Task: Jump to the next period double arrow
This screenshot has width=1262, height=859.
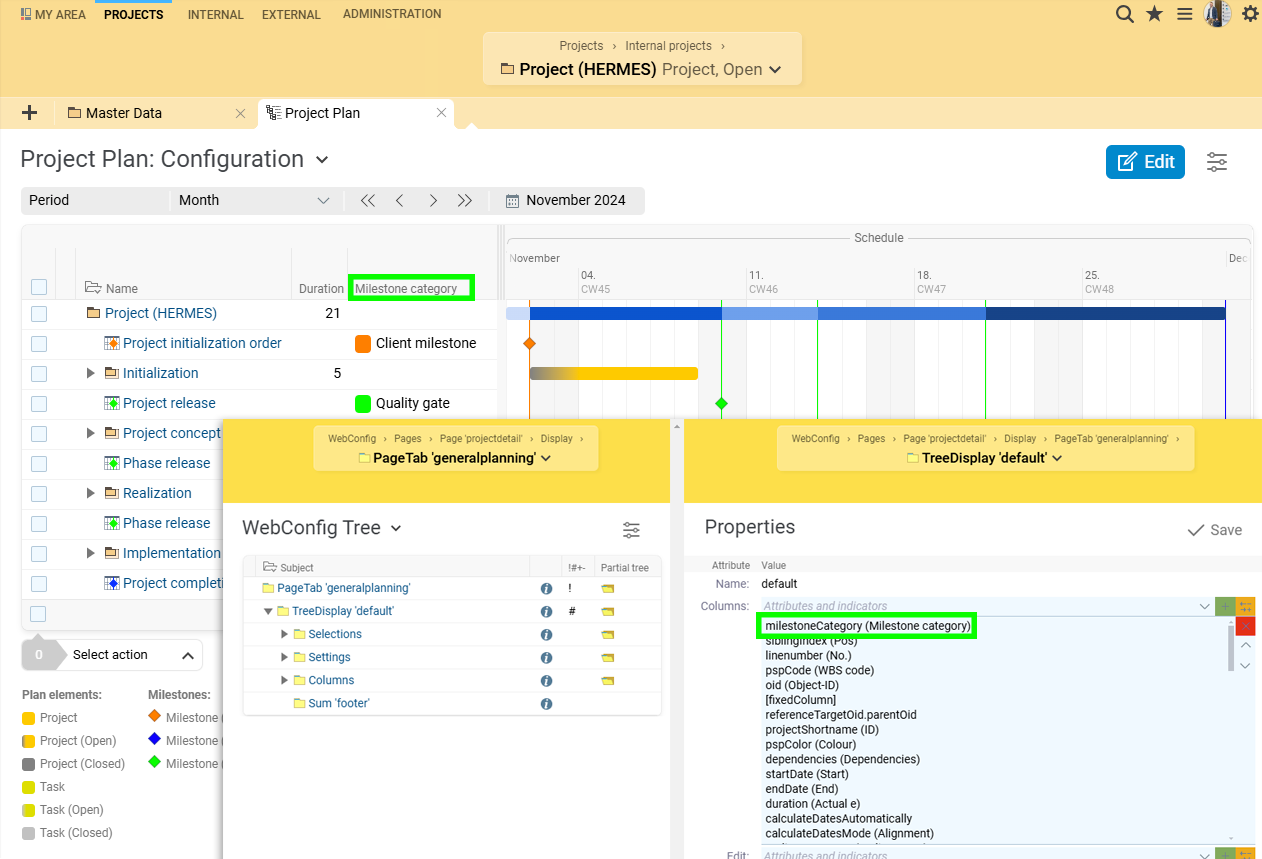Action: [x=464, y=200]
